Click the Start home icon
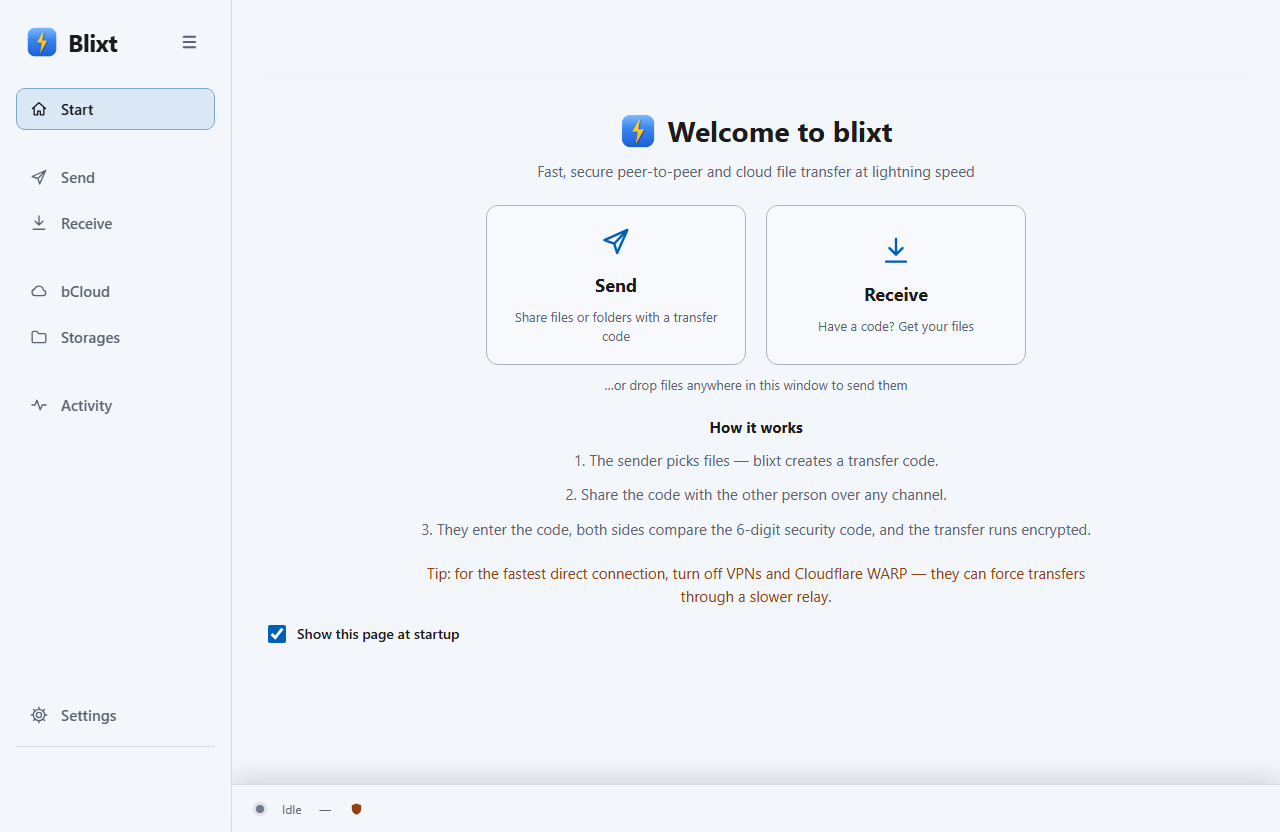Image resolution: width=1280 pixels, height=832 pixels. pos(39,109)
